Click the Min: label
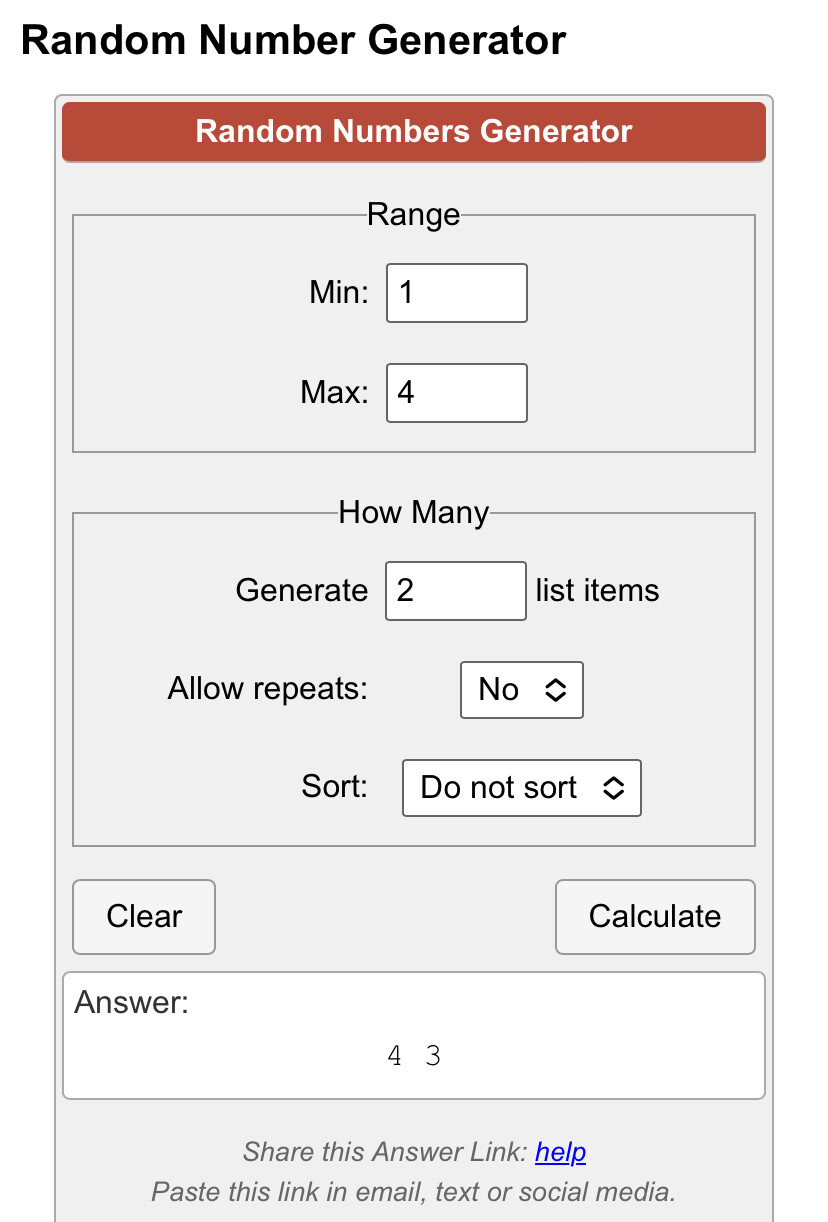The height and width of the screenshot is (1222, 828). [x=339, y=293]
